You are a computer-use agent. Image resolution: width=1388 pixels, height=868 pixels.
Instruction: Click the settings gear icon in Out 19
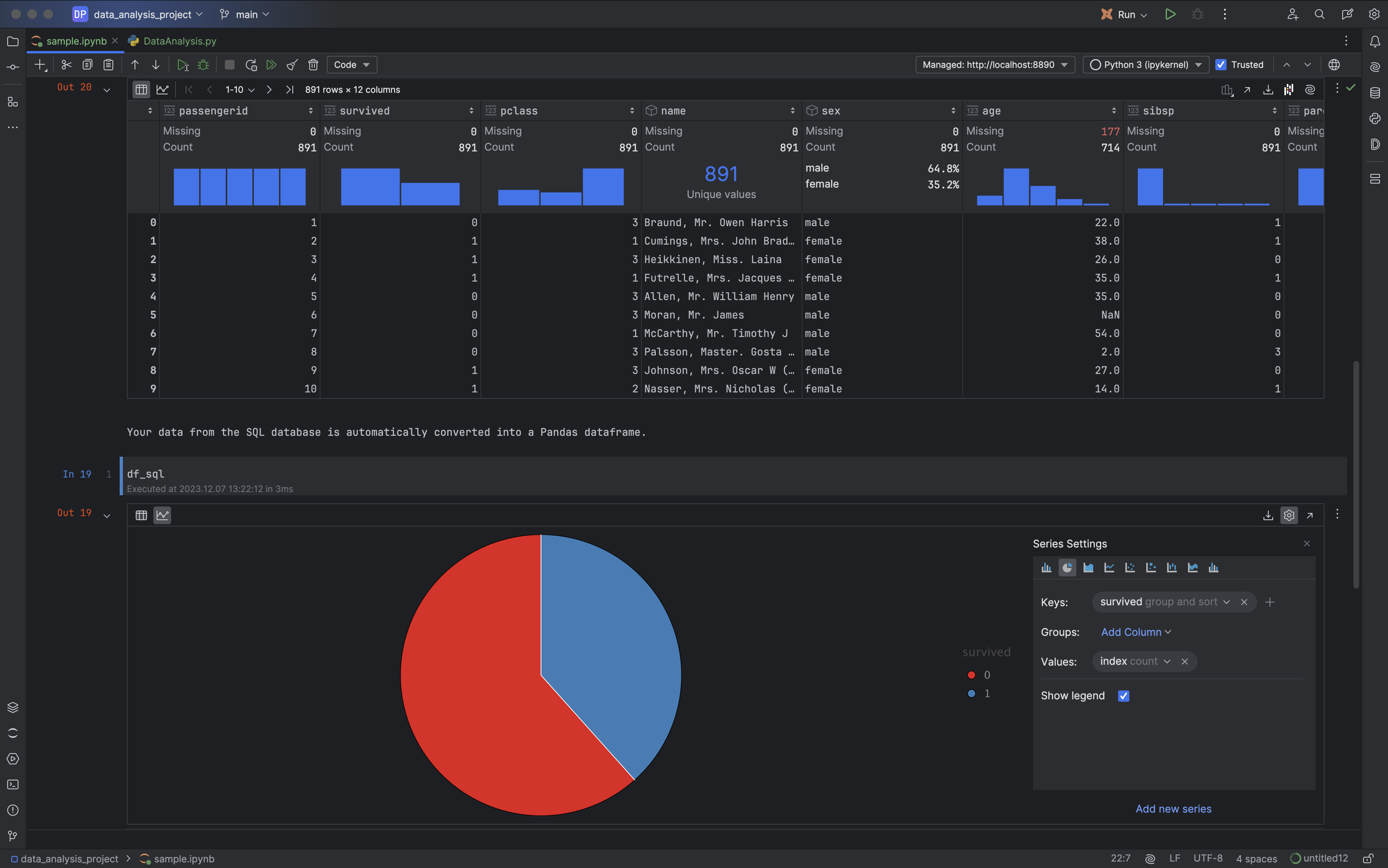point(1289,514)
